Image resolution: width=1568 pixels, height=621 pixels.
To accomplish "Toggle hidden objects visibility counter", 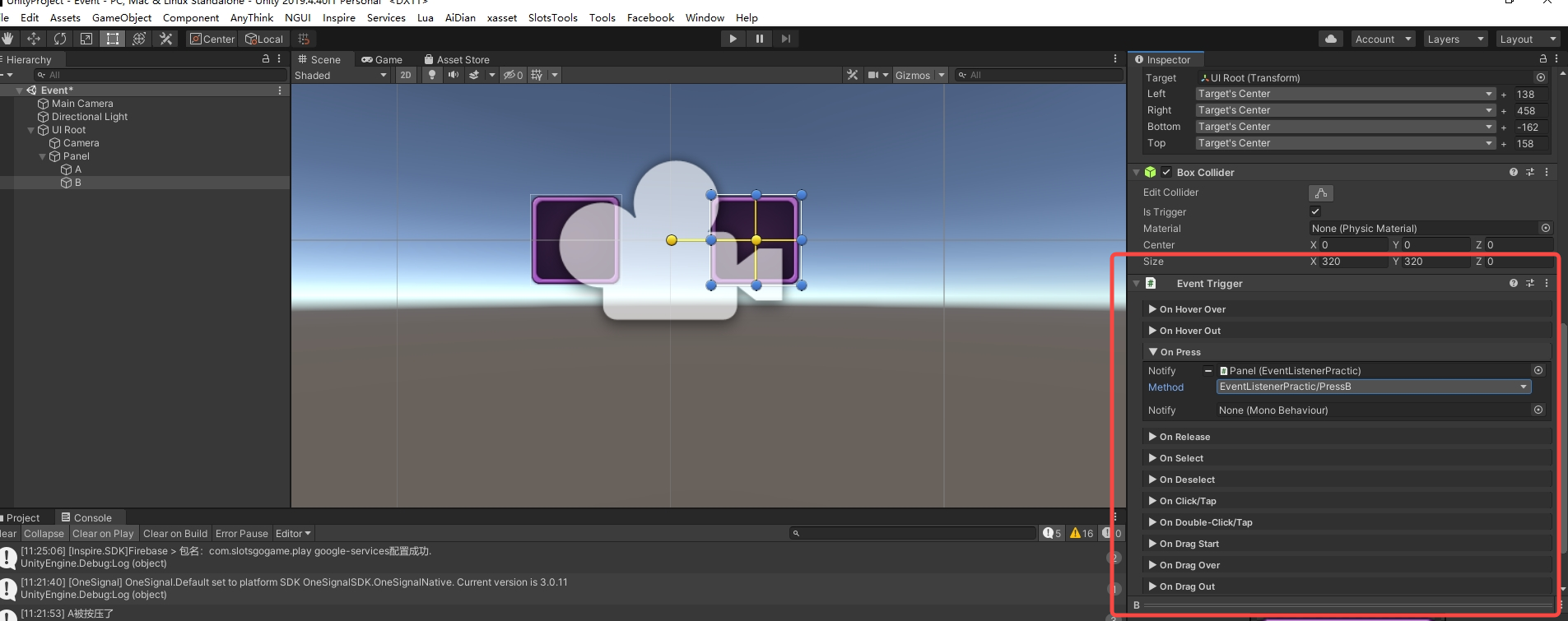I will (514, 75).
